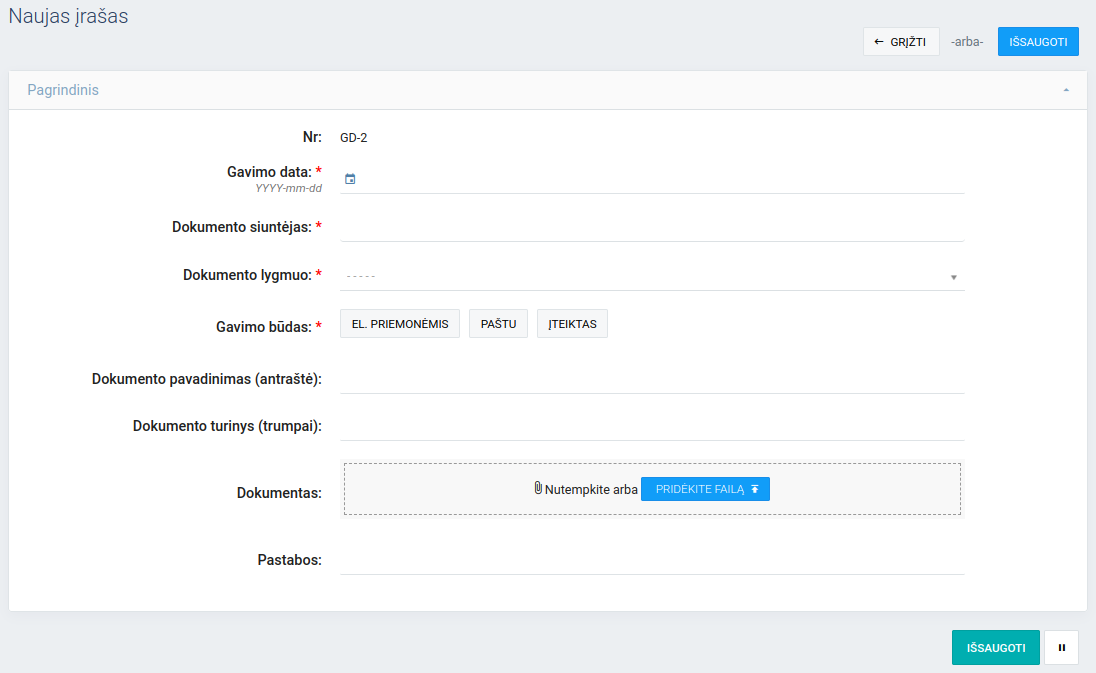Viewport: 1096px width, 673px height.
Task: Click the pause icon button beside bottom Išsaugoti
Action: 1061,648
